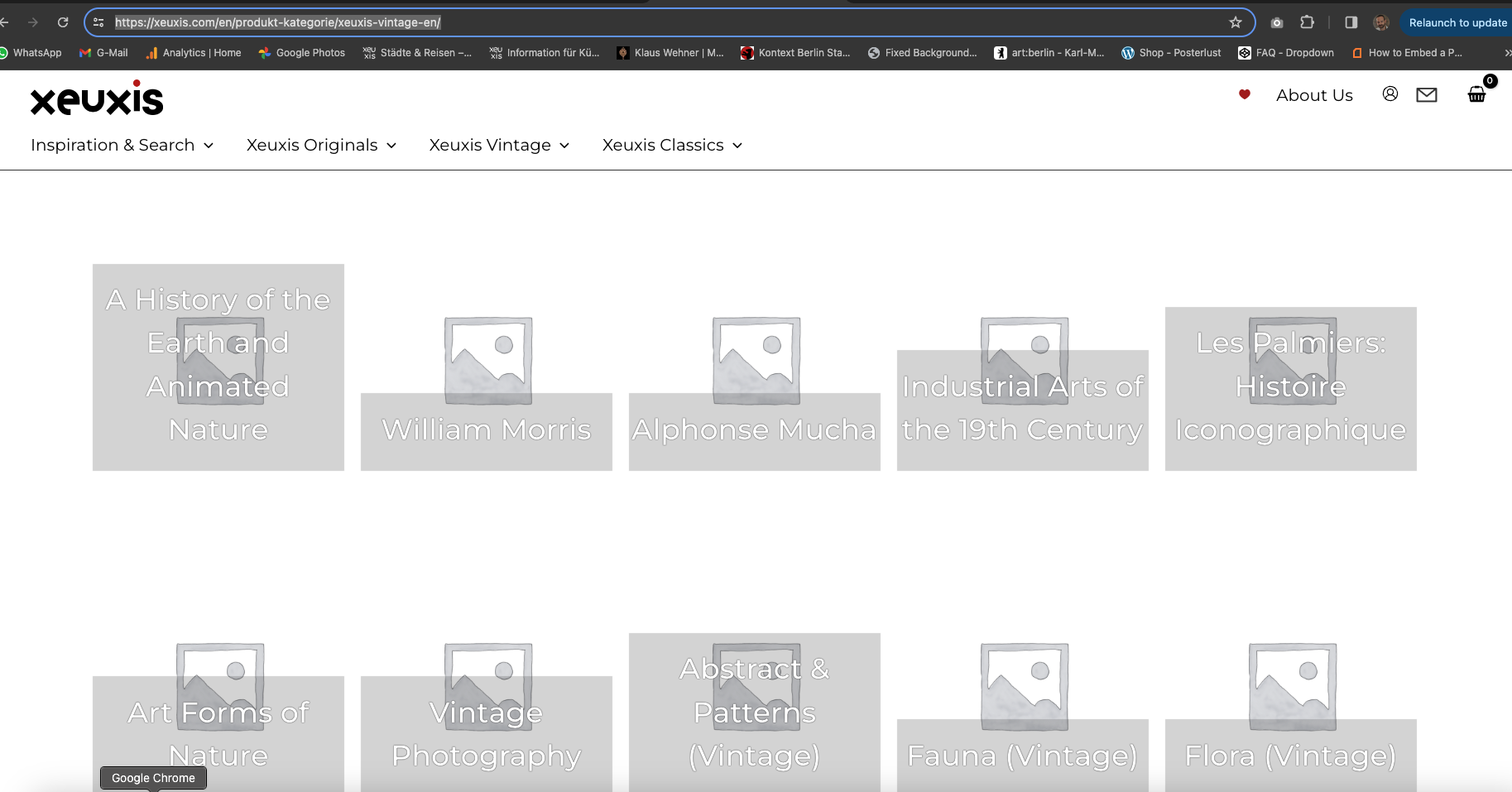
Task: Open the G-Mail bookmark
Action: (x=103, y=52)
